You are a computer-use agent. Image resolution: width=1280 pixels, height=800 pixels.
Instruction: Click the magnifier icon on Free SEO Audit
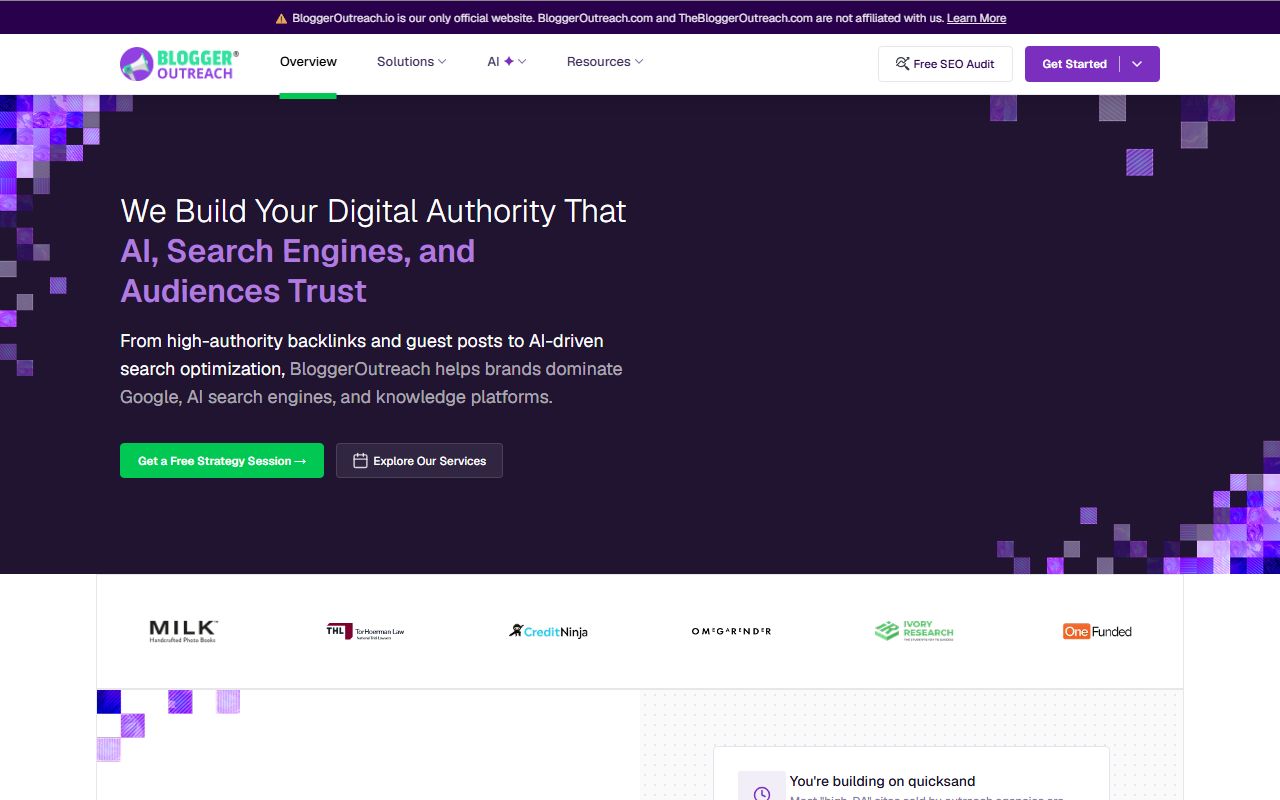902,64
